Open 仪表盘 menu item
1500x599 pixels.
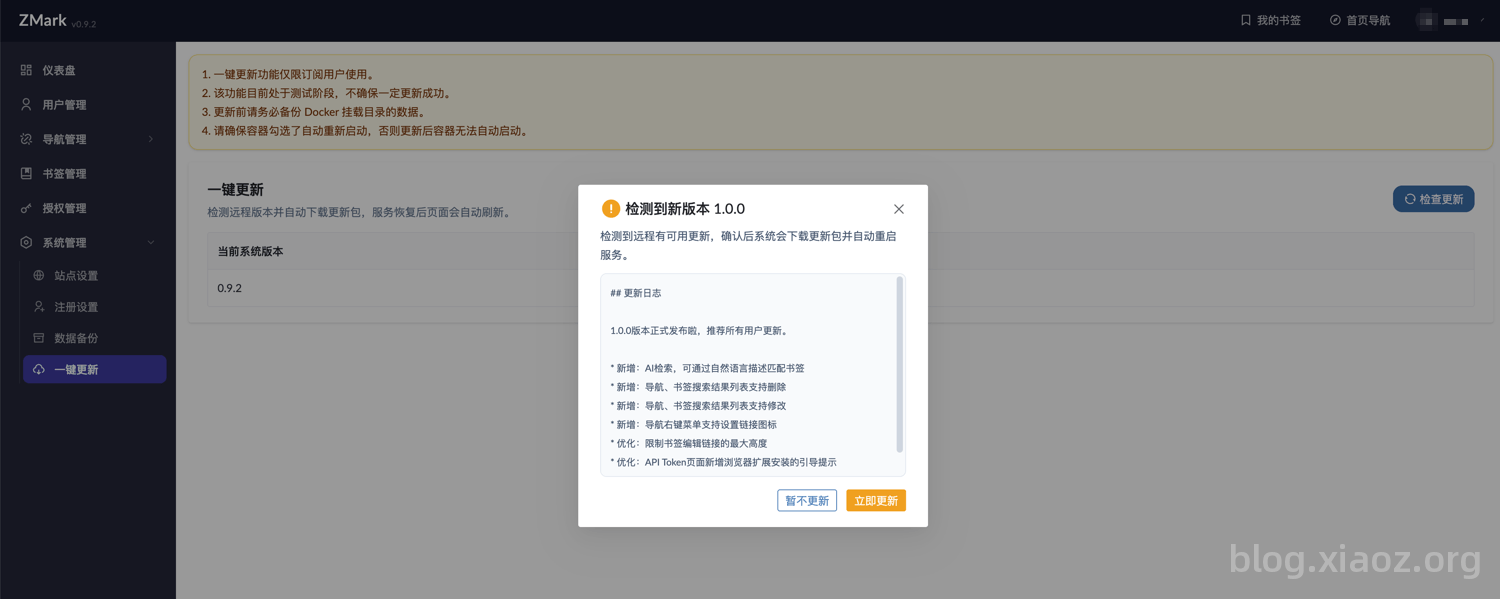pyautogui.click(x=88, y=70)
